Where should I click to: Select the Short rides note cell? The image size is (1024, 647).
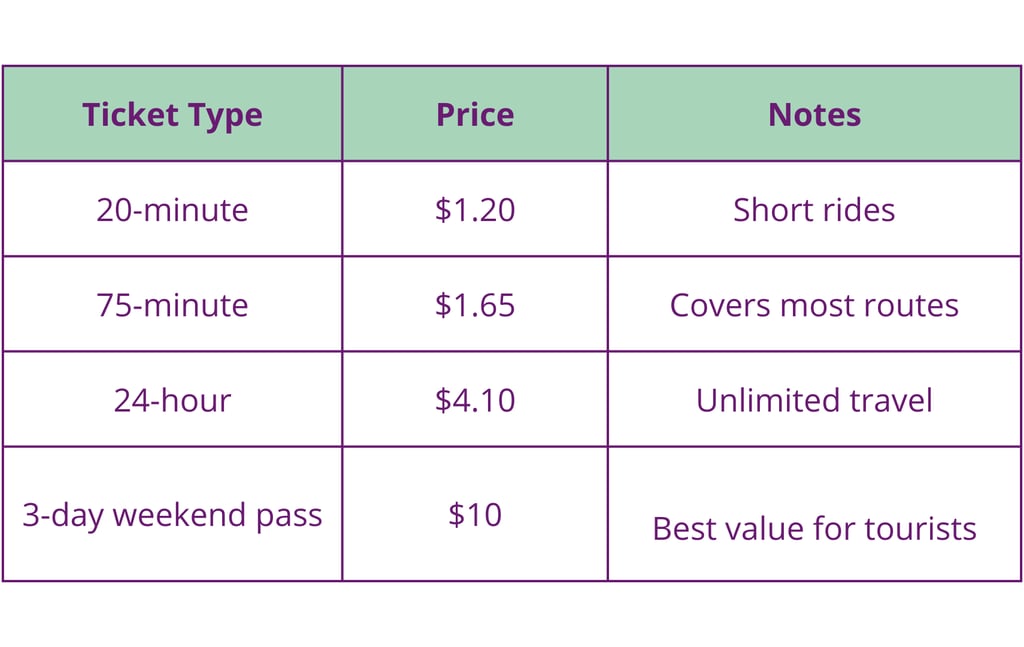pyautogui.click(x=814, y=210)
